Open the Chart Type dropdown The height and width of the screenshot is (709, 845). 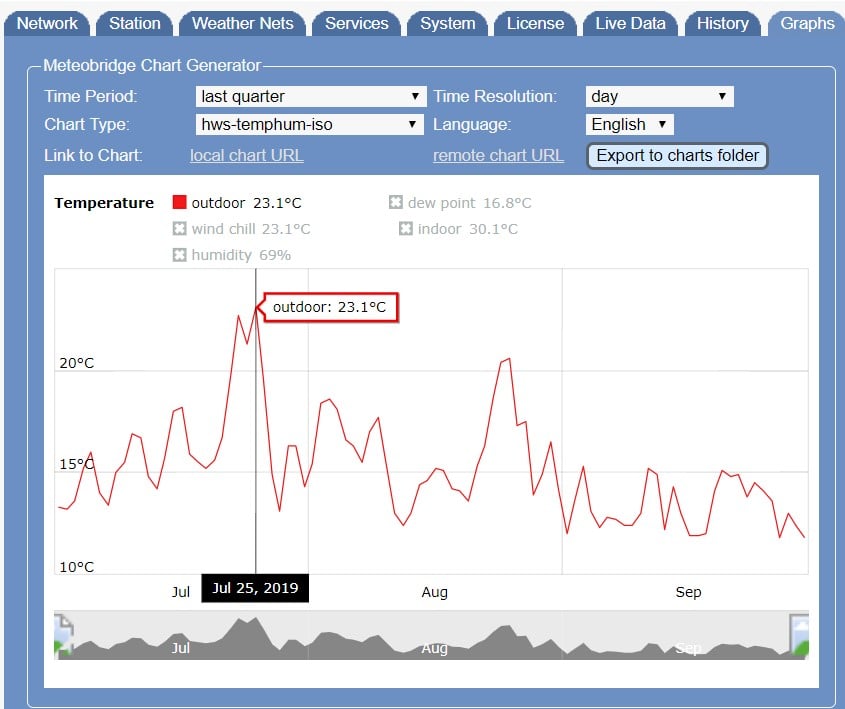pos(310,125)
